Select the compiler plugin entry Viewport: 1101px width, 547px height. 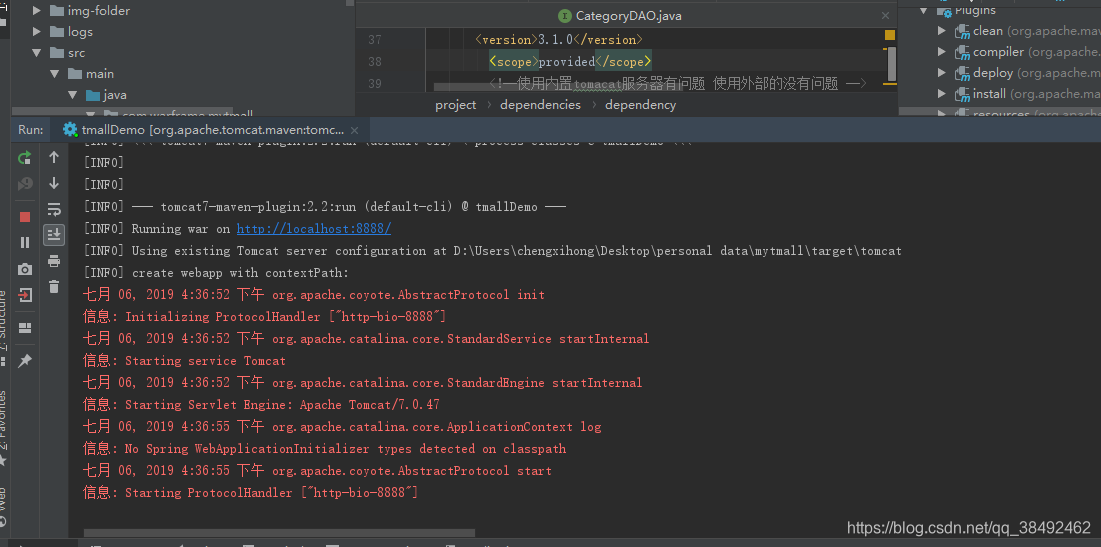pyautogui.click(x=1027, y=51)
